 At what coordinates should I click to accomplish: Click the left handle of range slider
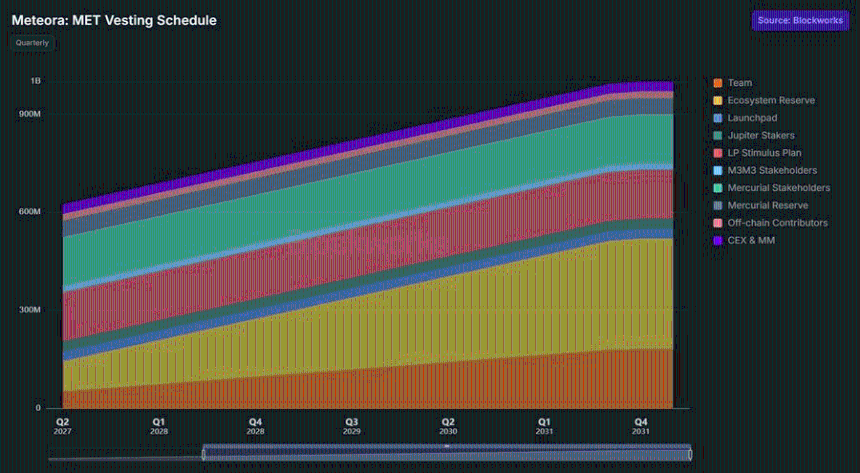(x=203, y=454)
